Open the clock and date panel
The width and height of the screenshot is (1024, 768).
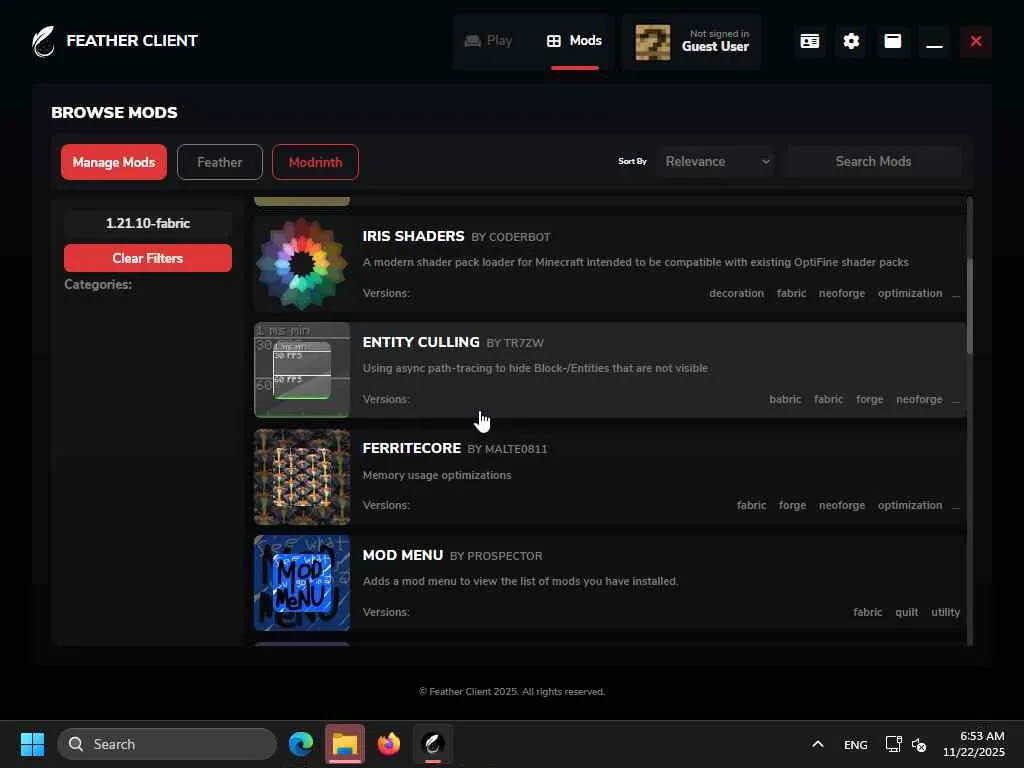973,744
